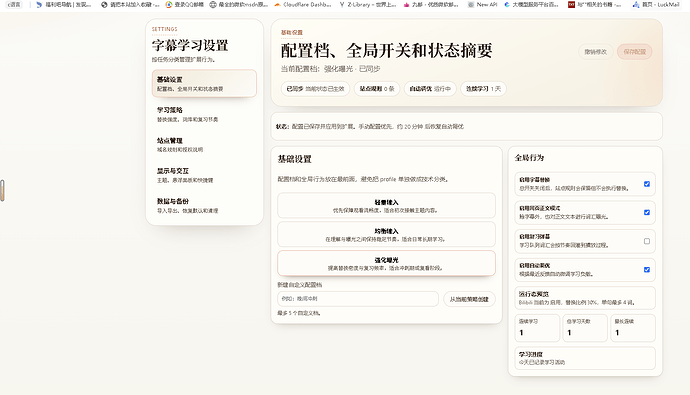Click the 字幕学习设置 sidebar title
This screenshot has width=690, height=395.
pyautogui.click(x=190, y=45)
